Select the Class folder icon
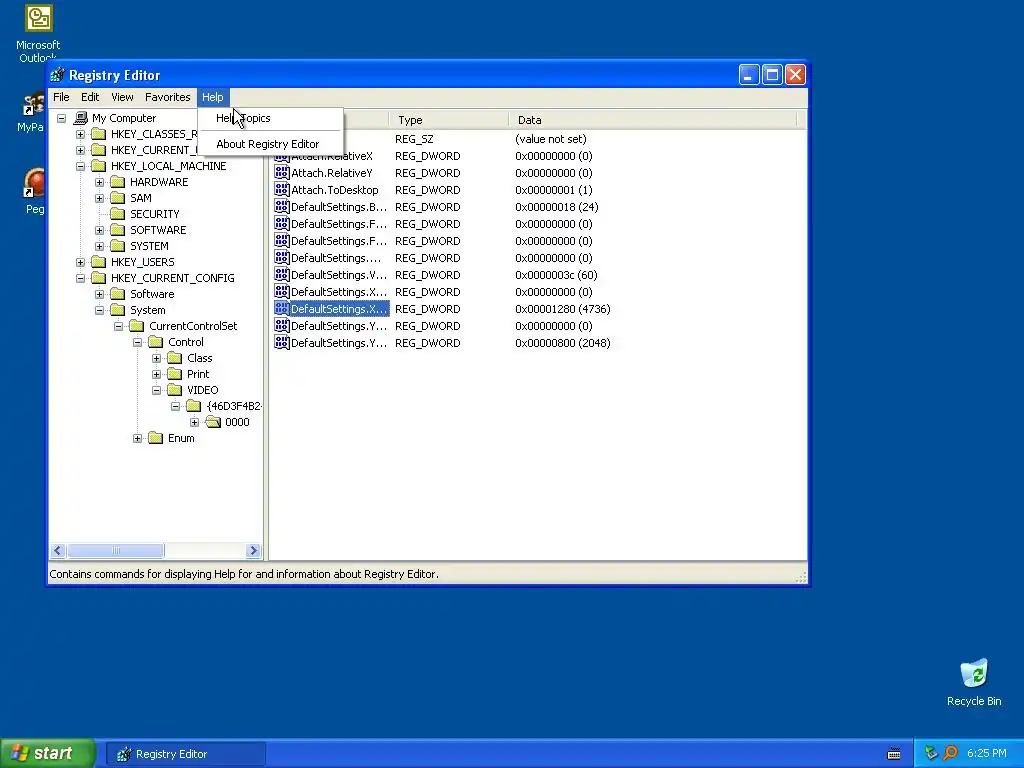The image size is (1024, 768). pos(174,358)
